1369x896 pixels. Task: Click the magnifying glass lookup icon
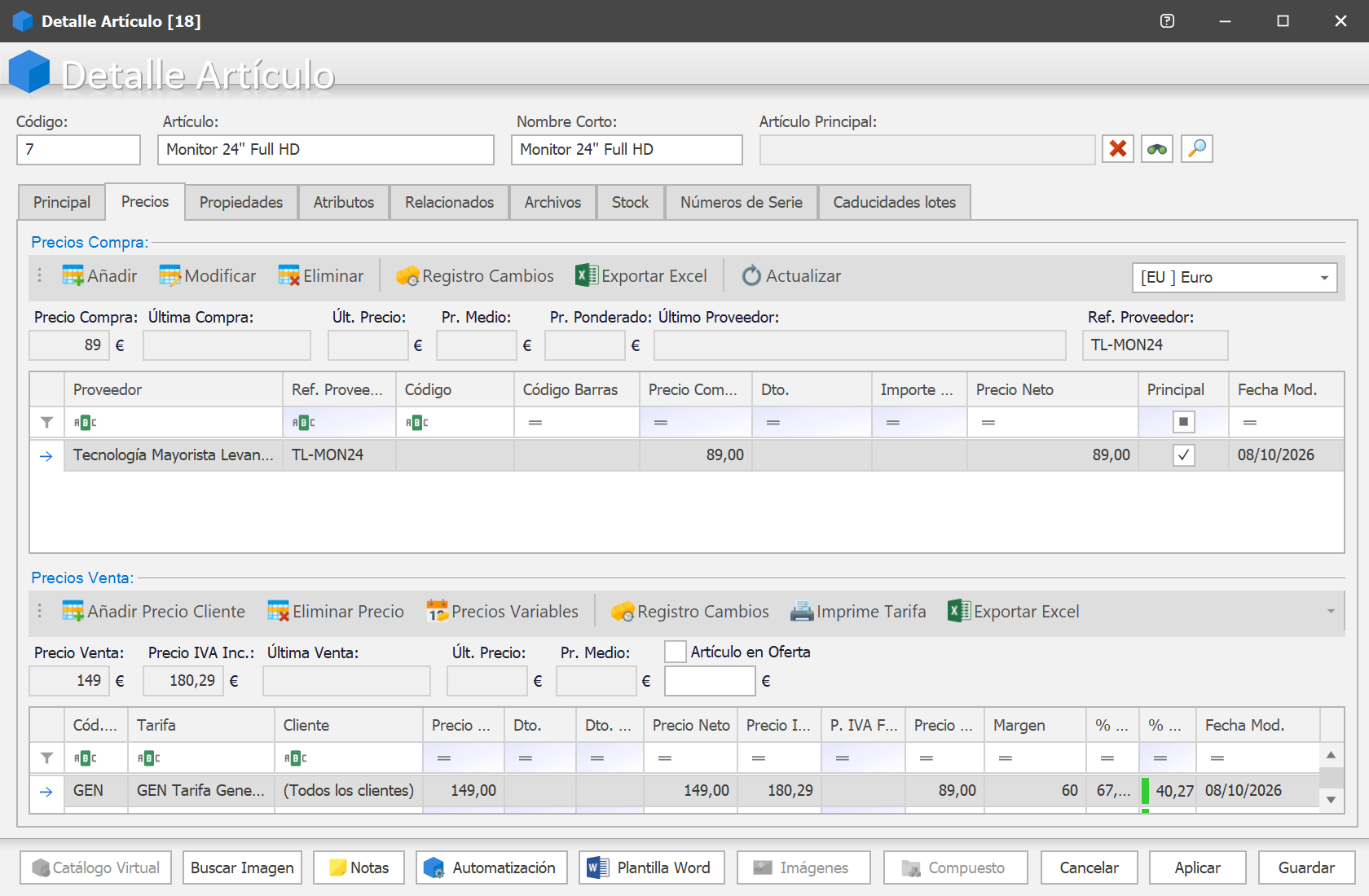point(1197,149)
